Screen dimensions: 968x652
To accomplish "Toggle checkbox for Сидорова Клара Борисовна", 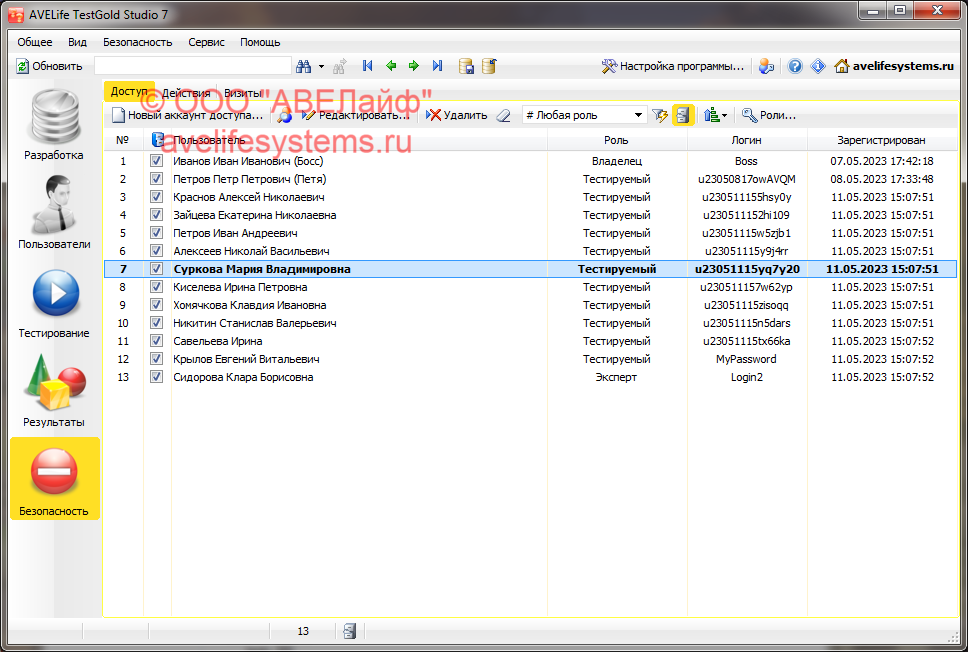I will [156, 377].
